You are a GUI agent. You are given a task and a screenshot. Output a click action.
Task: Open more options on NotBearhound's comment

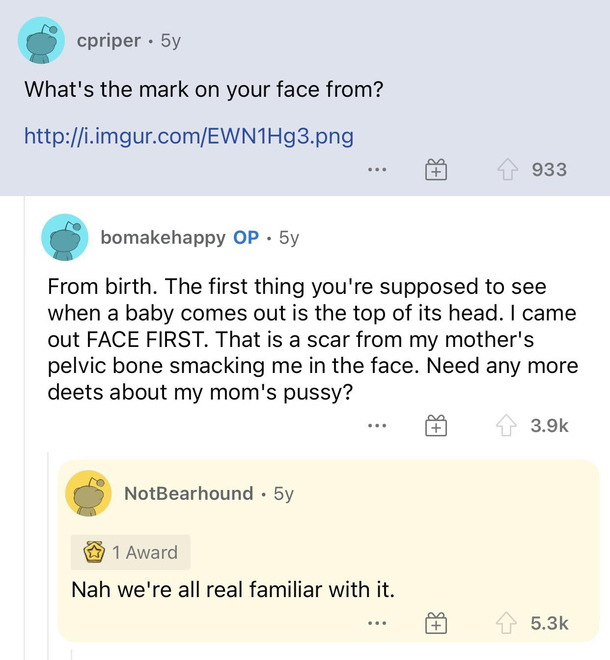pyautogui.click(x=376, y=623)
